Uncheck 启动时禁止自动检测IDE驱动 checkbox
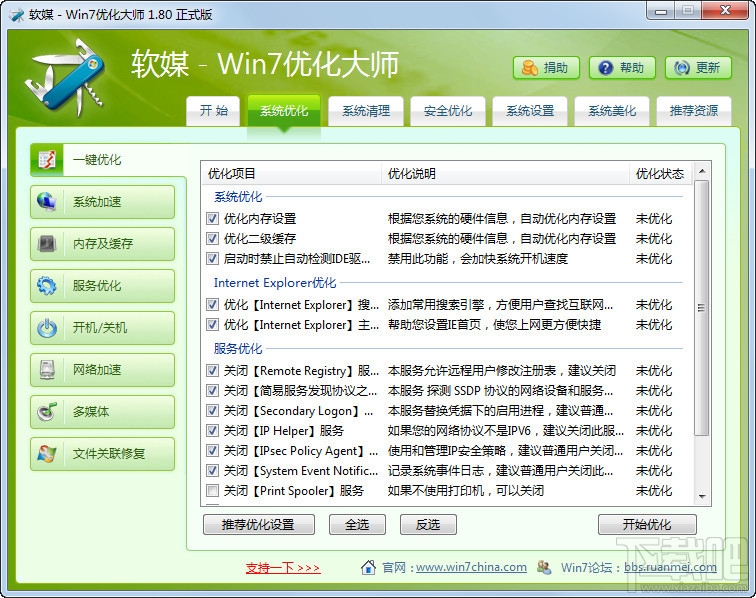This screenshot has height=598, width=756. (212, 258)
